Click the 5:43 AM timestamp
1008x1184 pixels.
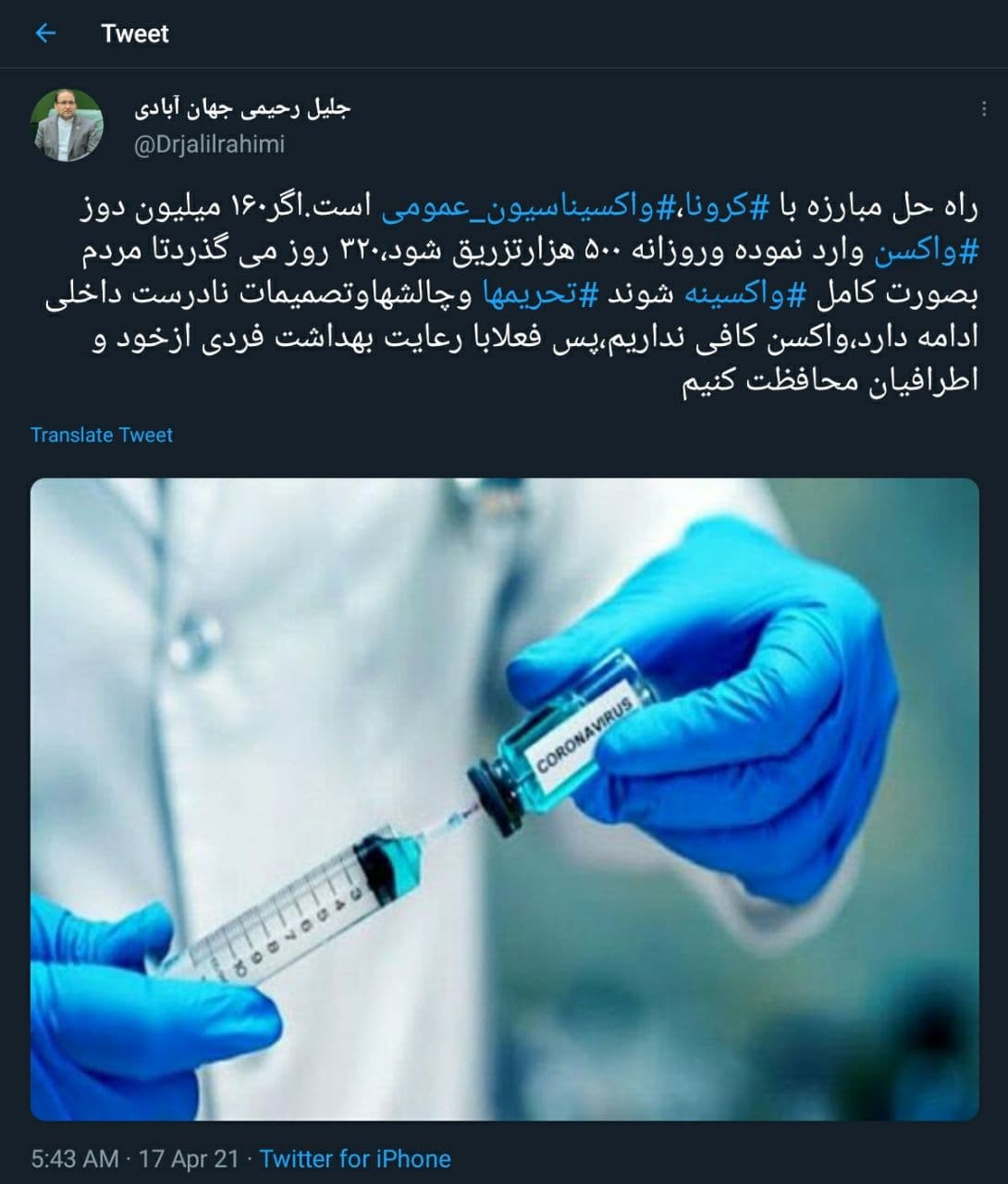tap(75, 1158)
